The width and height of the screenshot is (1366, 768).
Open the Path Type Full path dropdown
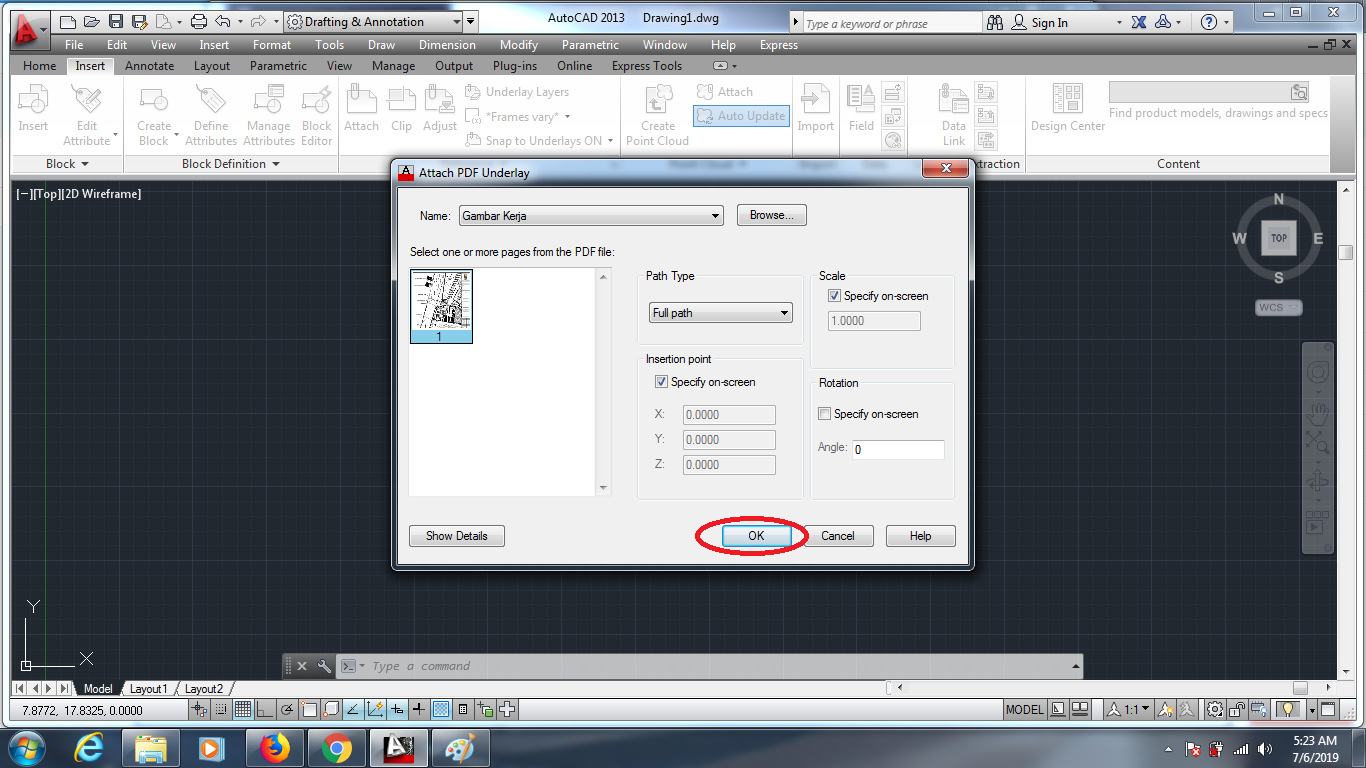[720, 313]
